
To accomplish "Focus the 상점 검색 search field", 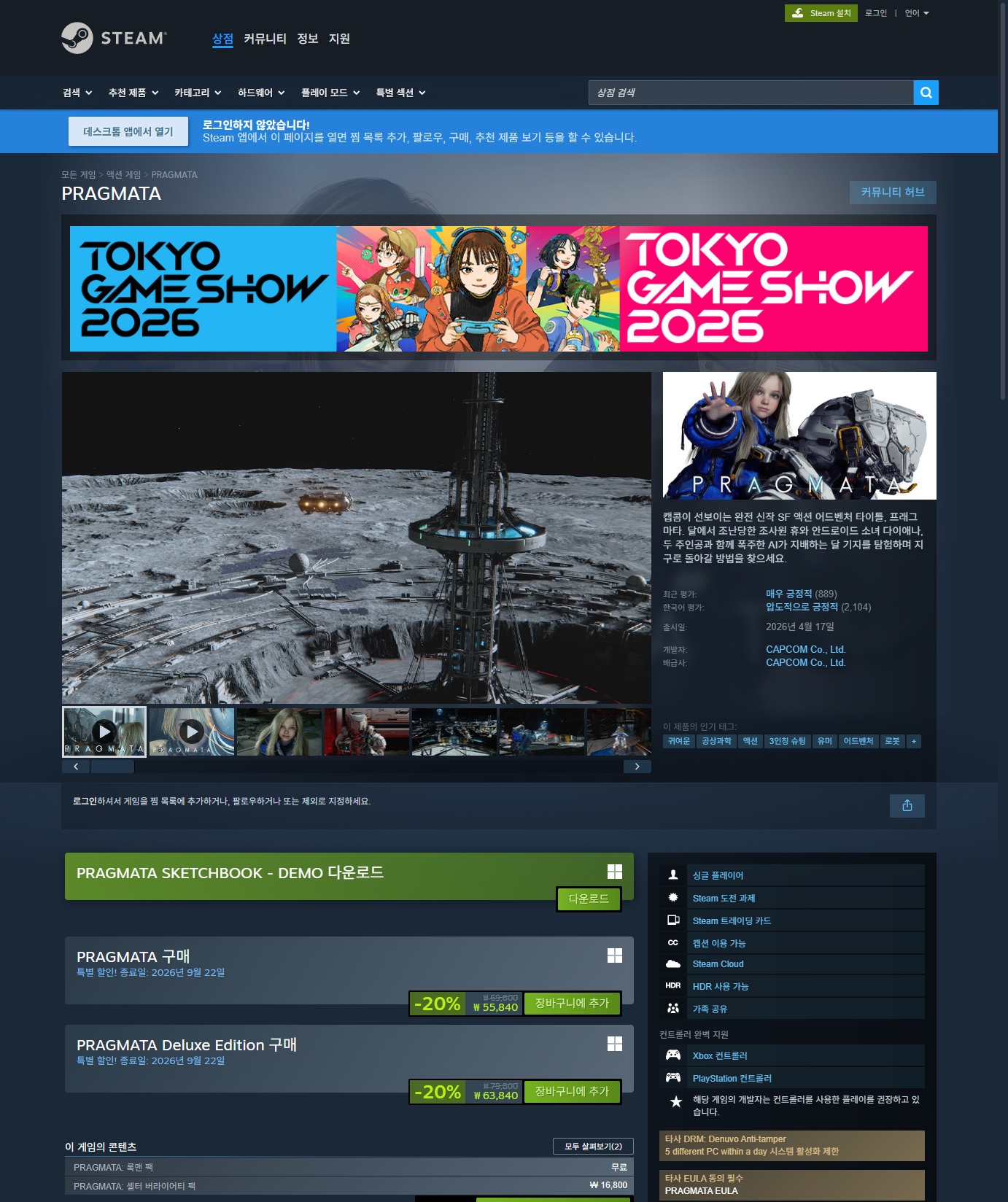I will (x=751, y=93).
